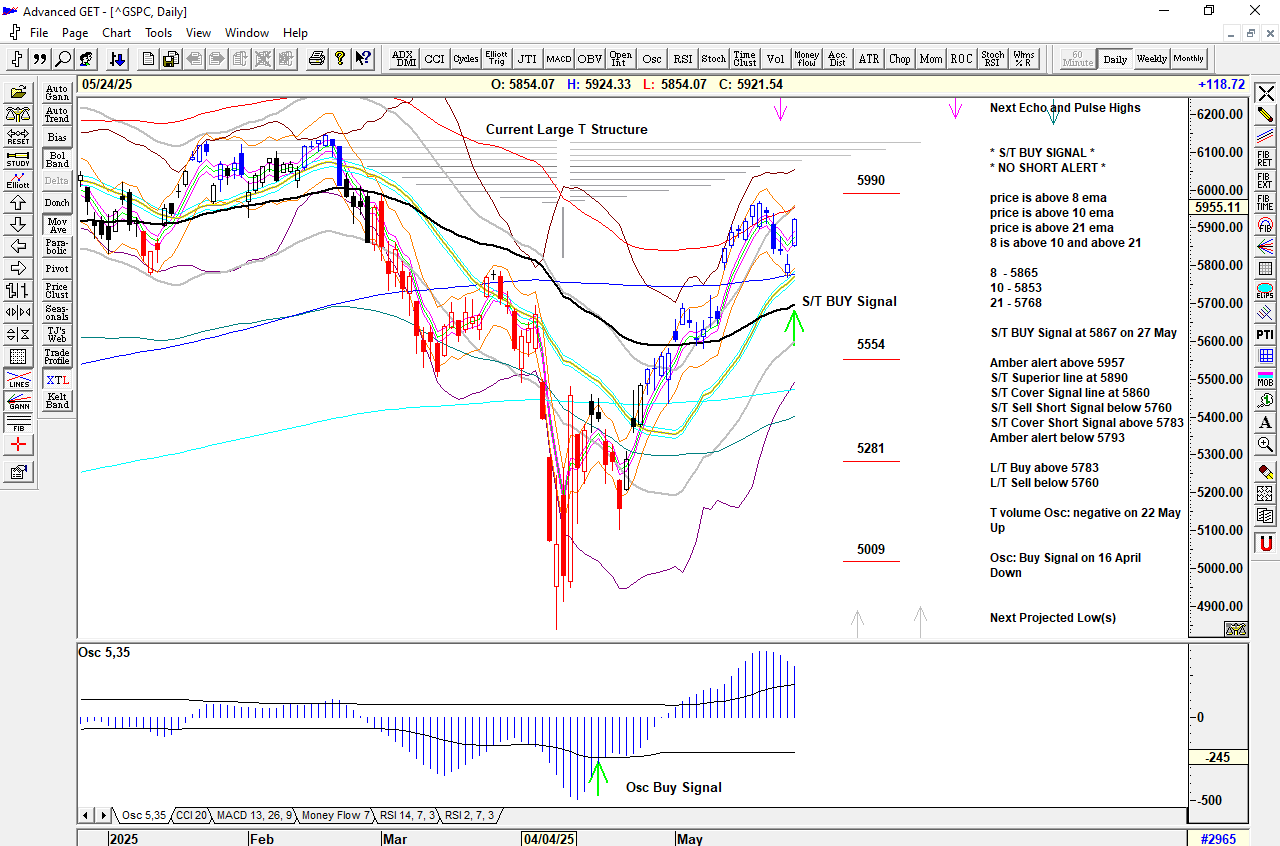
Task: Select the PTI tool on right sidebar
Action: pyautogui.click(x=1265, y=334)
